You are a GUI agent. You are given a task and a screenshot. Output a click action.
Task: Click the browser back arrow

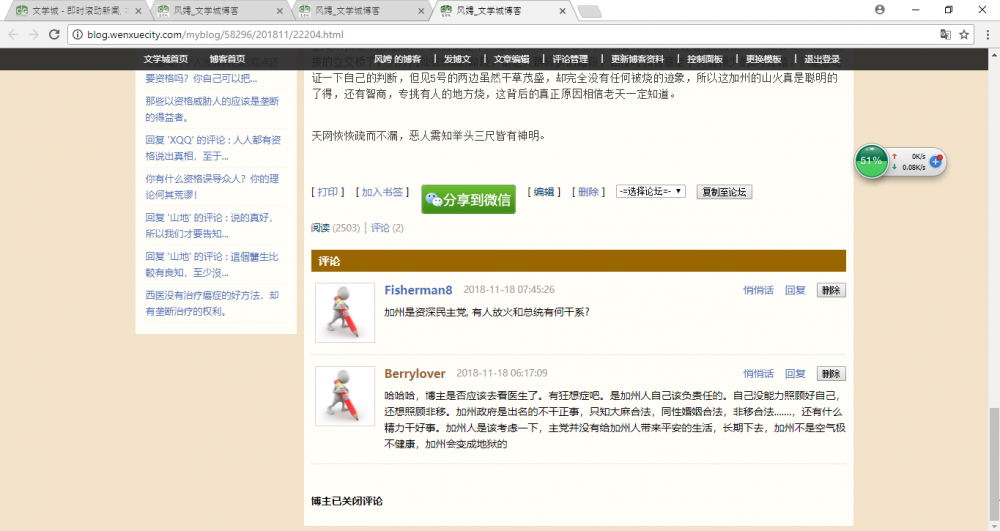coord(12,34)
